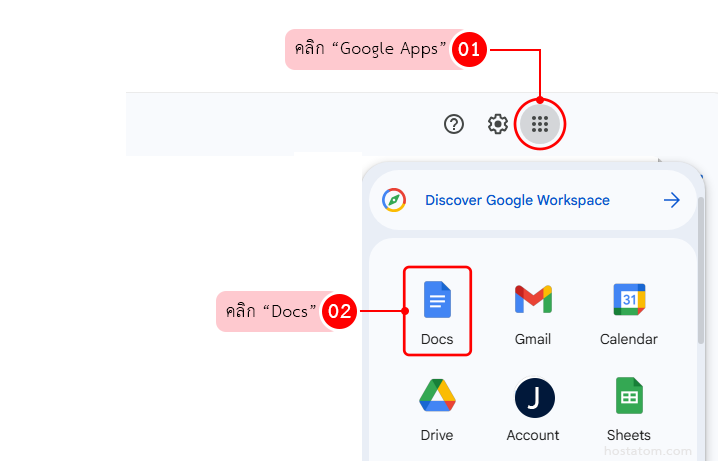Viewport: 720px width, 461px height.
Task: Click the "Drive" app label
Action: coord(437,435)
